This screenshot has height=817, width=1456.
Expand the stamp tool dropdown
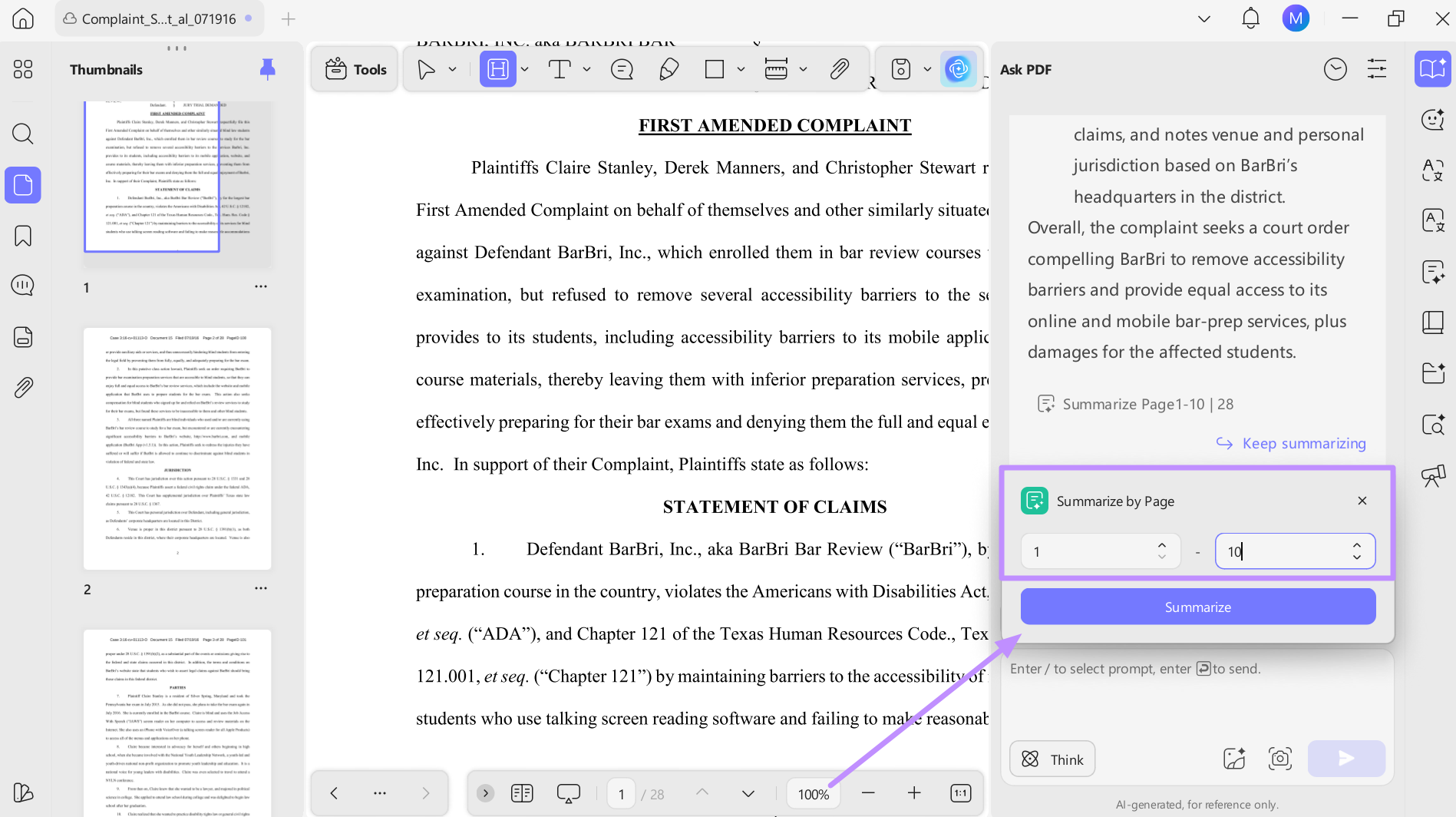(928, 69)
